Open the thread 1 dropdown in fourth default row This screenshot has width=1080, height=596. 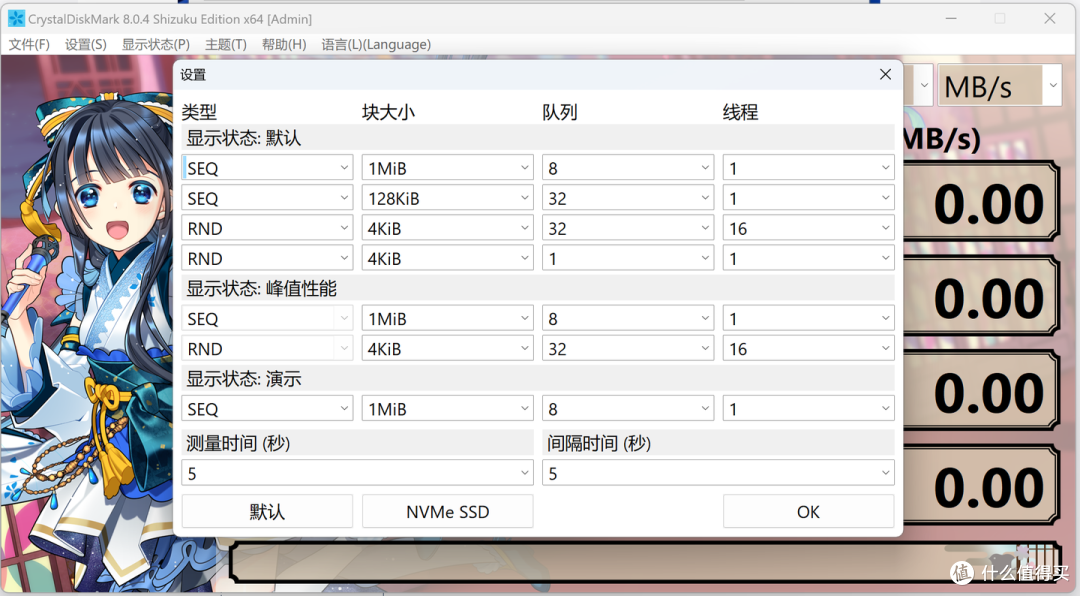pos(809,258)
